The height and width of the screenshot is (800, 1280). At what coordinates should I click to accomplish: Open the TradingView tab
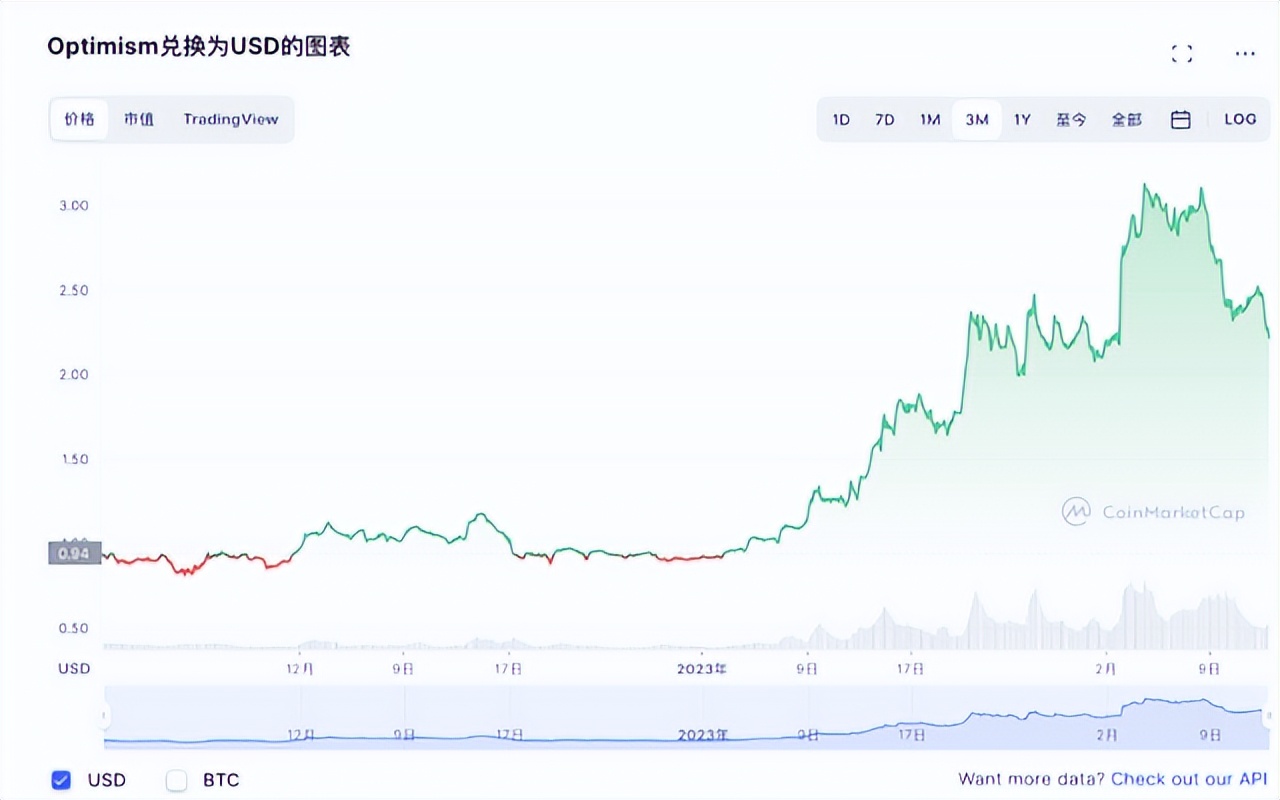[x=231, y=119]
